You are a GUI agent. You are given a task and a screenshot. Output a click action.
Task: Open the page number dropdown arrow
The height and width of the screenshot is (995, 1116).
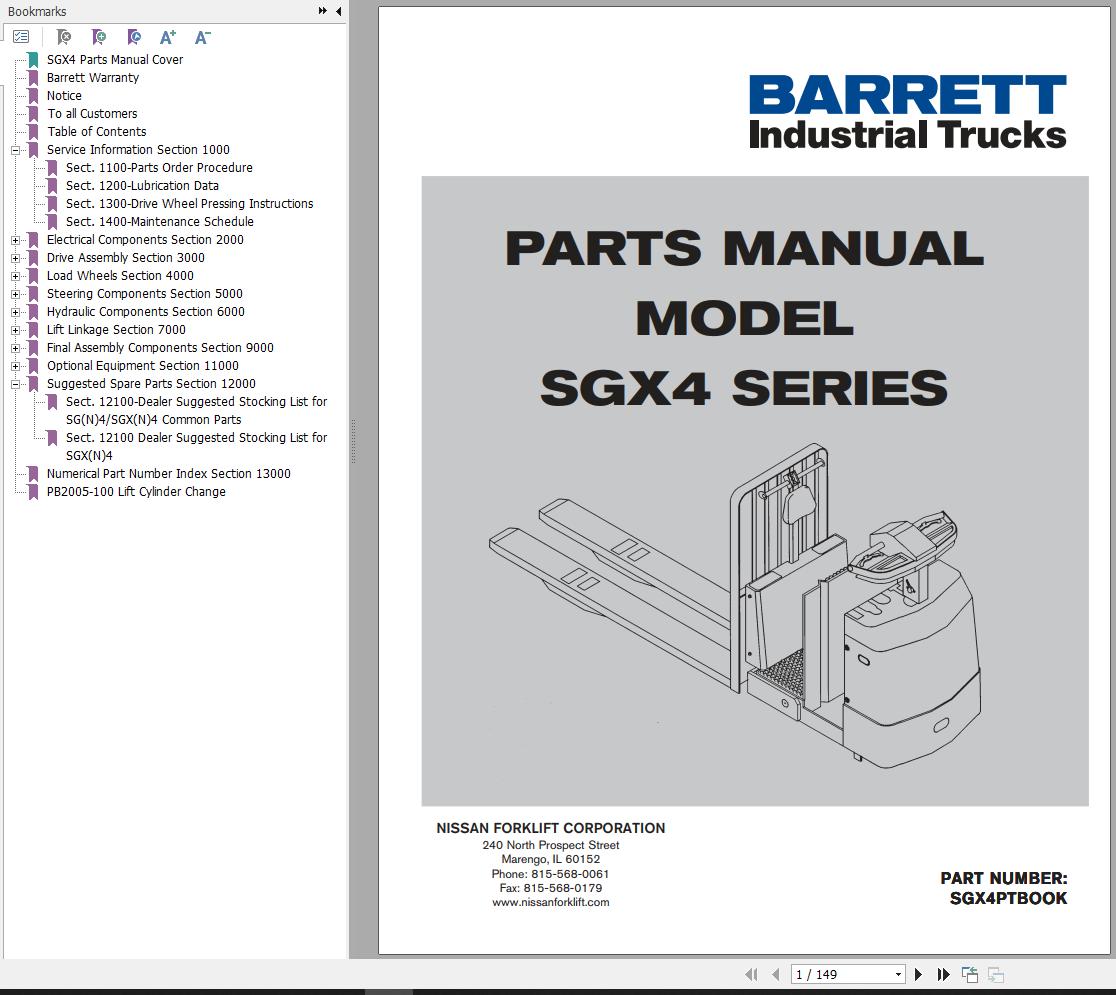(898, 974)
